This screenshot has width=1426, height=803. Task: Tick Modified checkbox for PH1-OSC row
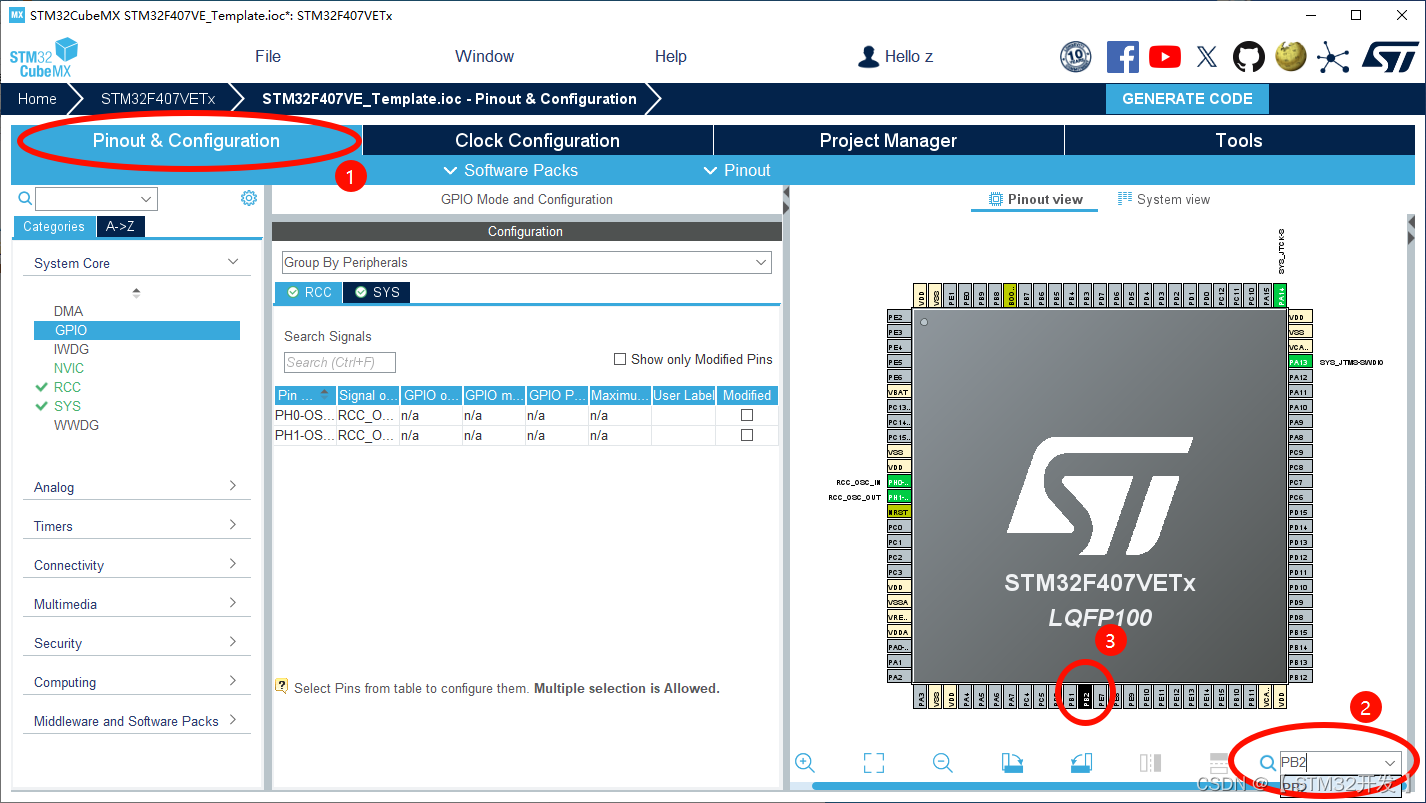pyautogui.click(x=746, y=435)
